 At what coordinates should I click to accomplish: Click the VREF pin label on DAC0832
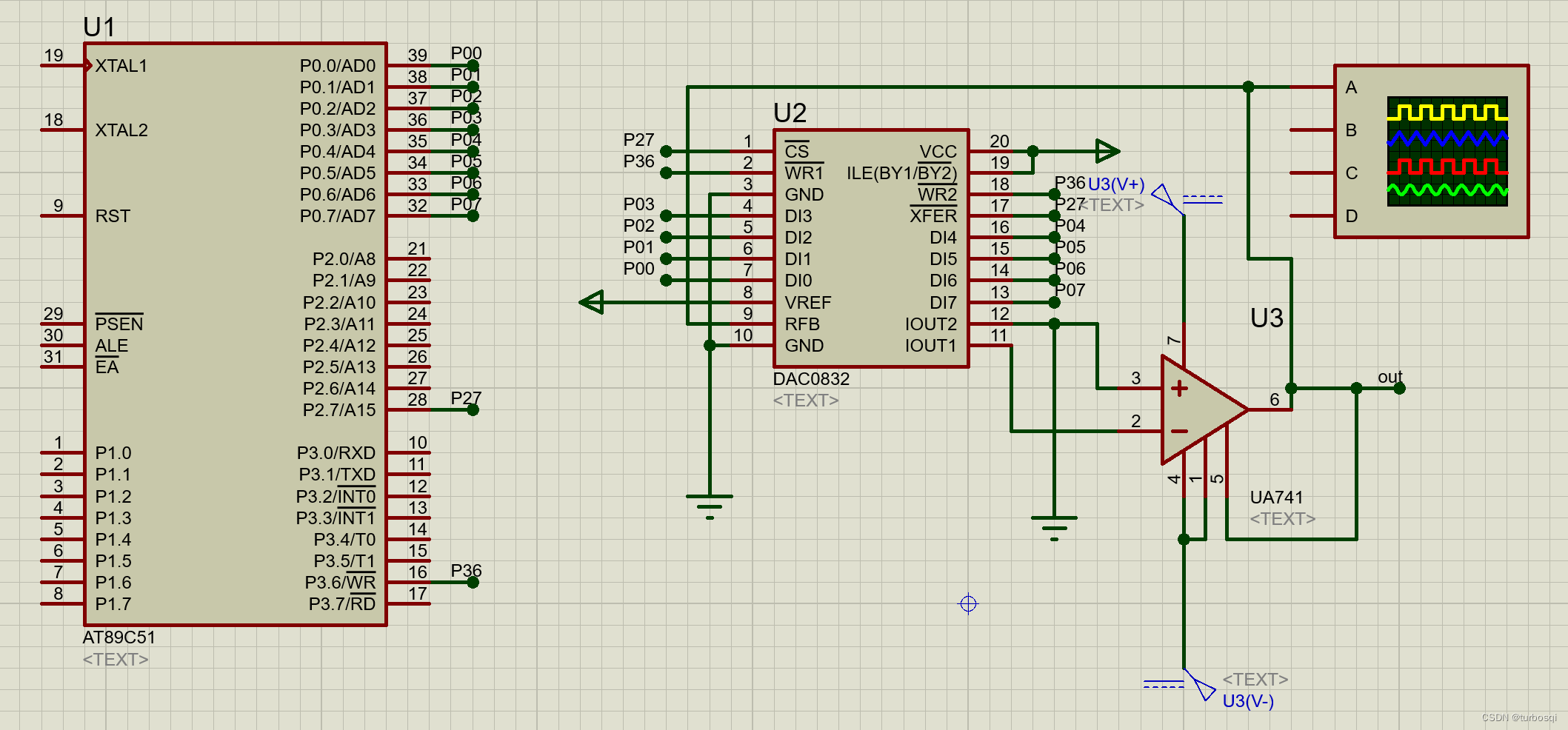808,303
